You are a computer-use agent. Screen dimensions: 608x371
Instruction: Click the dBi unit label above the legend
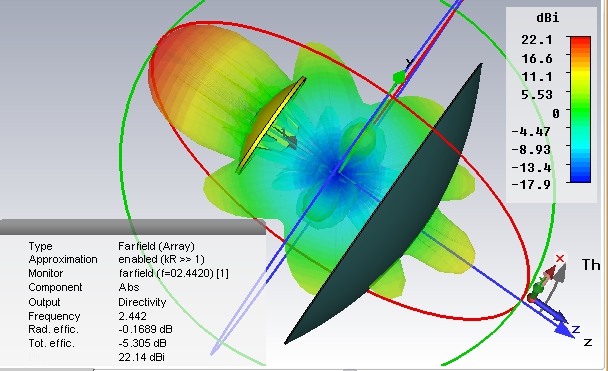548,17
